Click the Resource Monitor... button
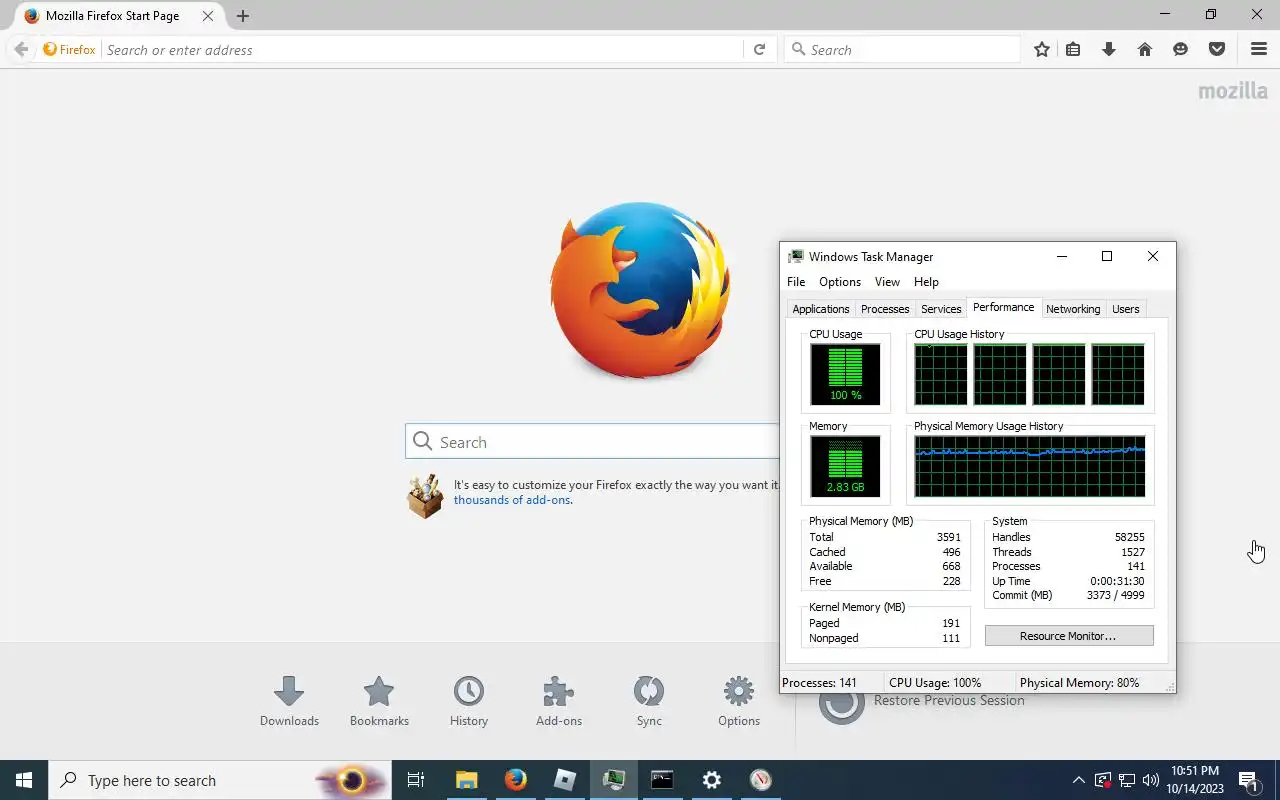Viewport: 1280px width, 800px height. click(x=1069, y=636)
